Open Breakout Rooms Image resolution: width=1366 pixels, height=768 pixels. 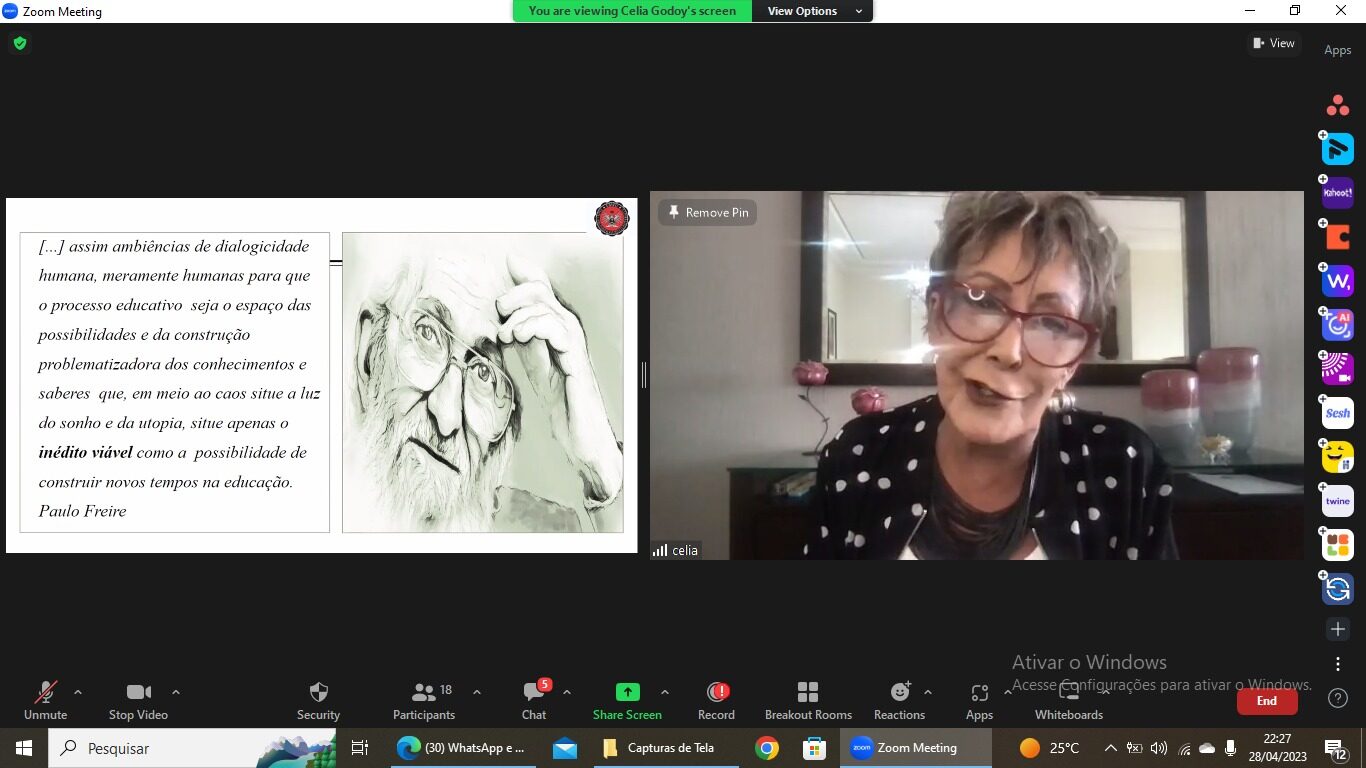click(x=808, y=700)
